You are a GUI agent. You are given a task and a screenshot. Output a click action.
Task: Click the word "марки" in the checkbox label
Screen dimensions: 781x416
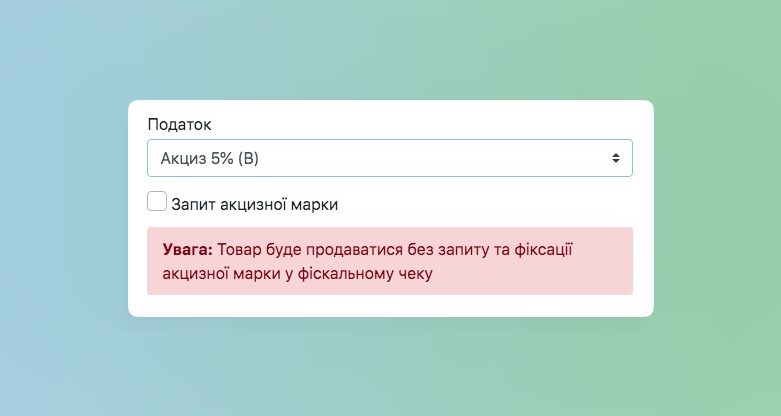click(x=315, y=204)
